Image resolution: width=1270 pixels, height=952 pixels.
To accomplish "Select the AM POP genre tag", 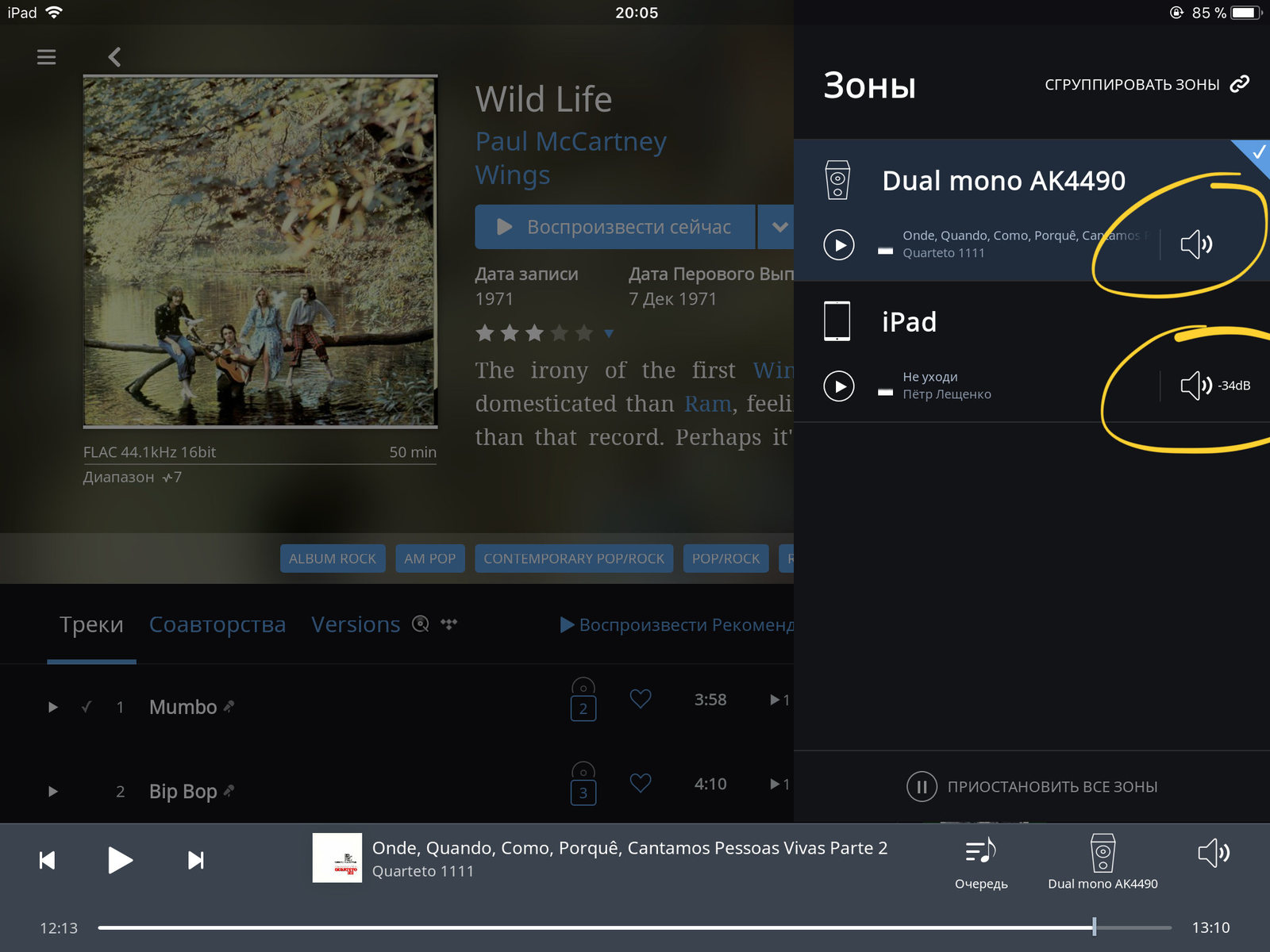I will 430,559.
